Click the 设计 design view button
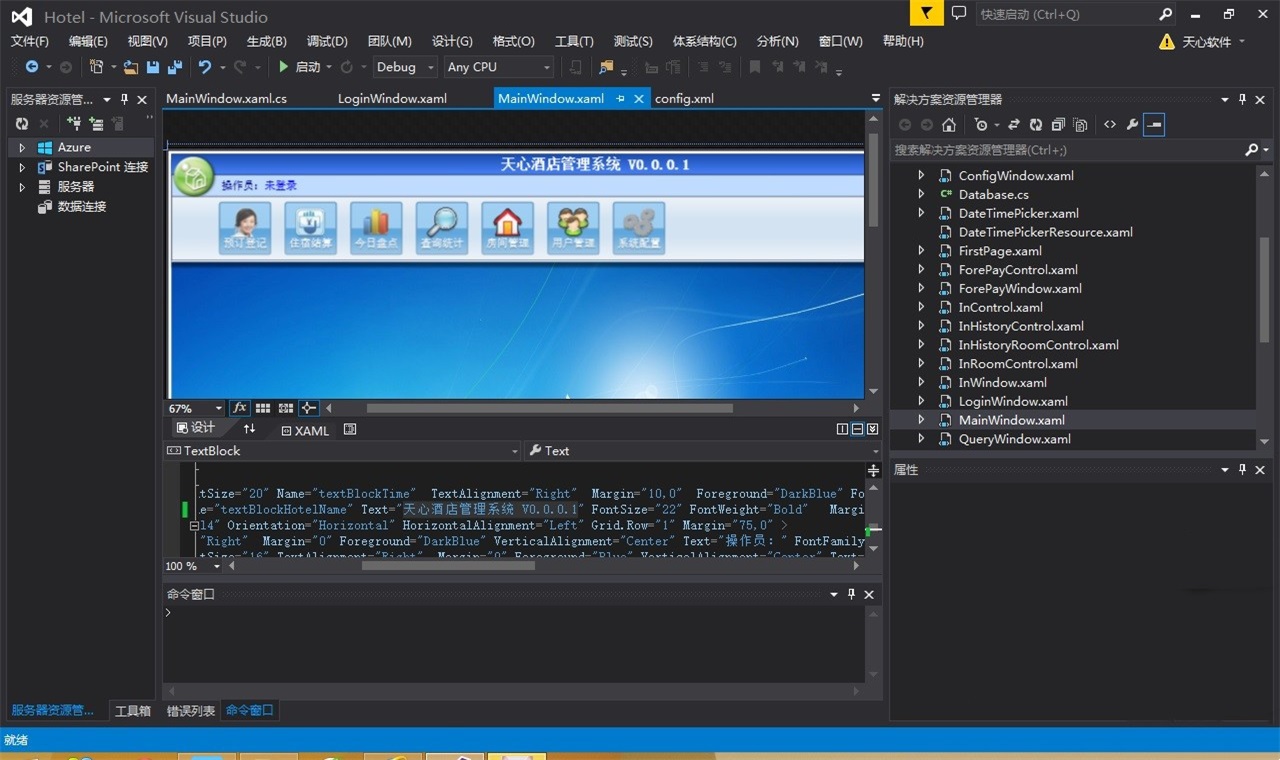The image size is (1280, 760). (196, 428)
